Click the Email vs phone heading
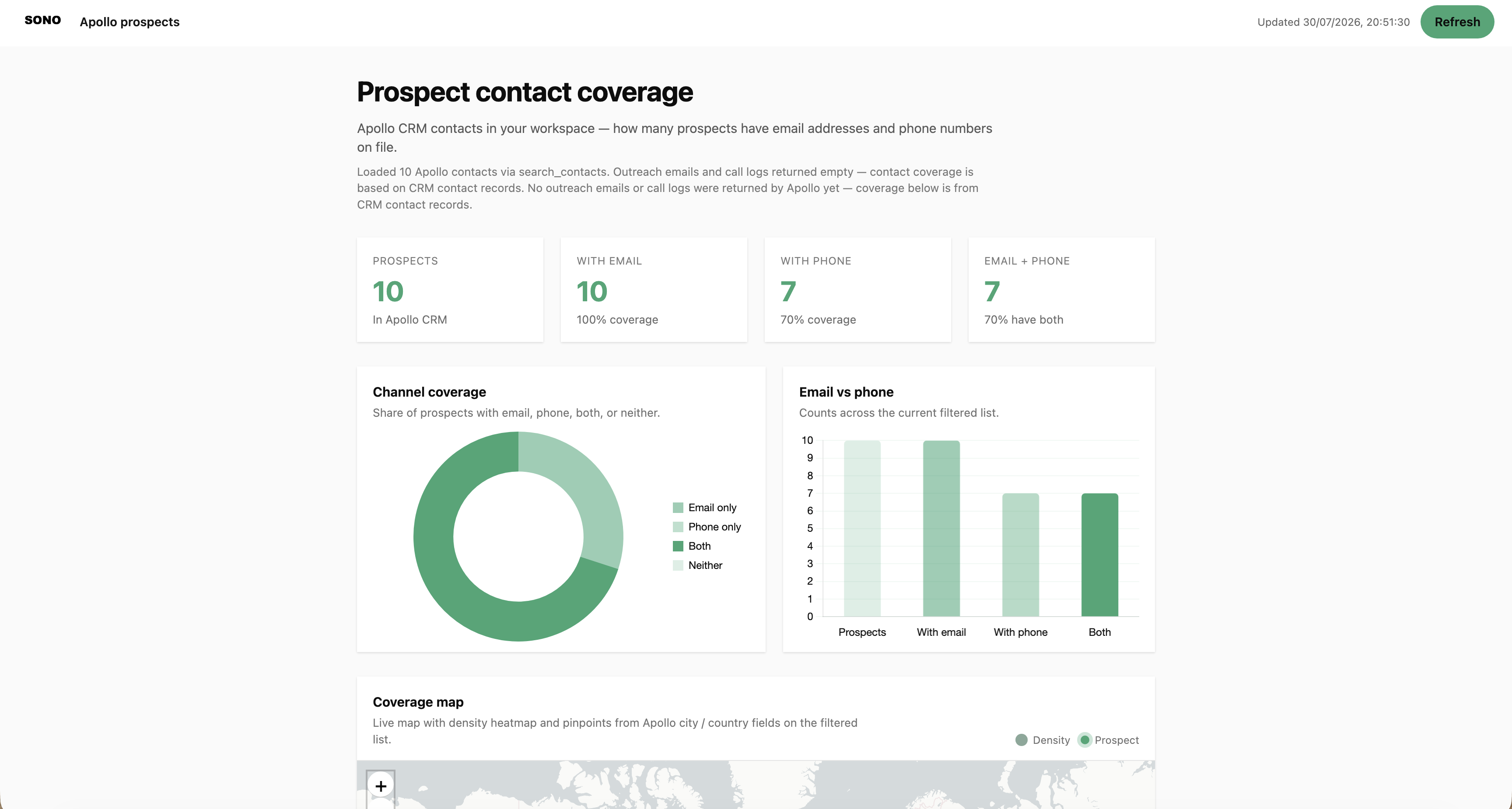Viewport: 1512px width, 809px height. [x=846, y=392]
